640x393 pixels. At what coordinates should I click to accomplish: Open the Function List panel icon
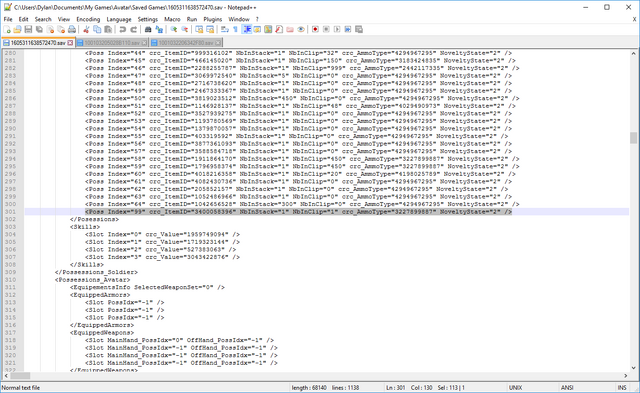click(279, 29)
